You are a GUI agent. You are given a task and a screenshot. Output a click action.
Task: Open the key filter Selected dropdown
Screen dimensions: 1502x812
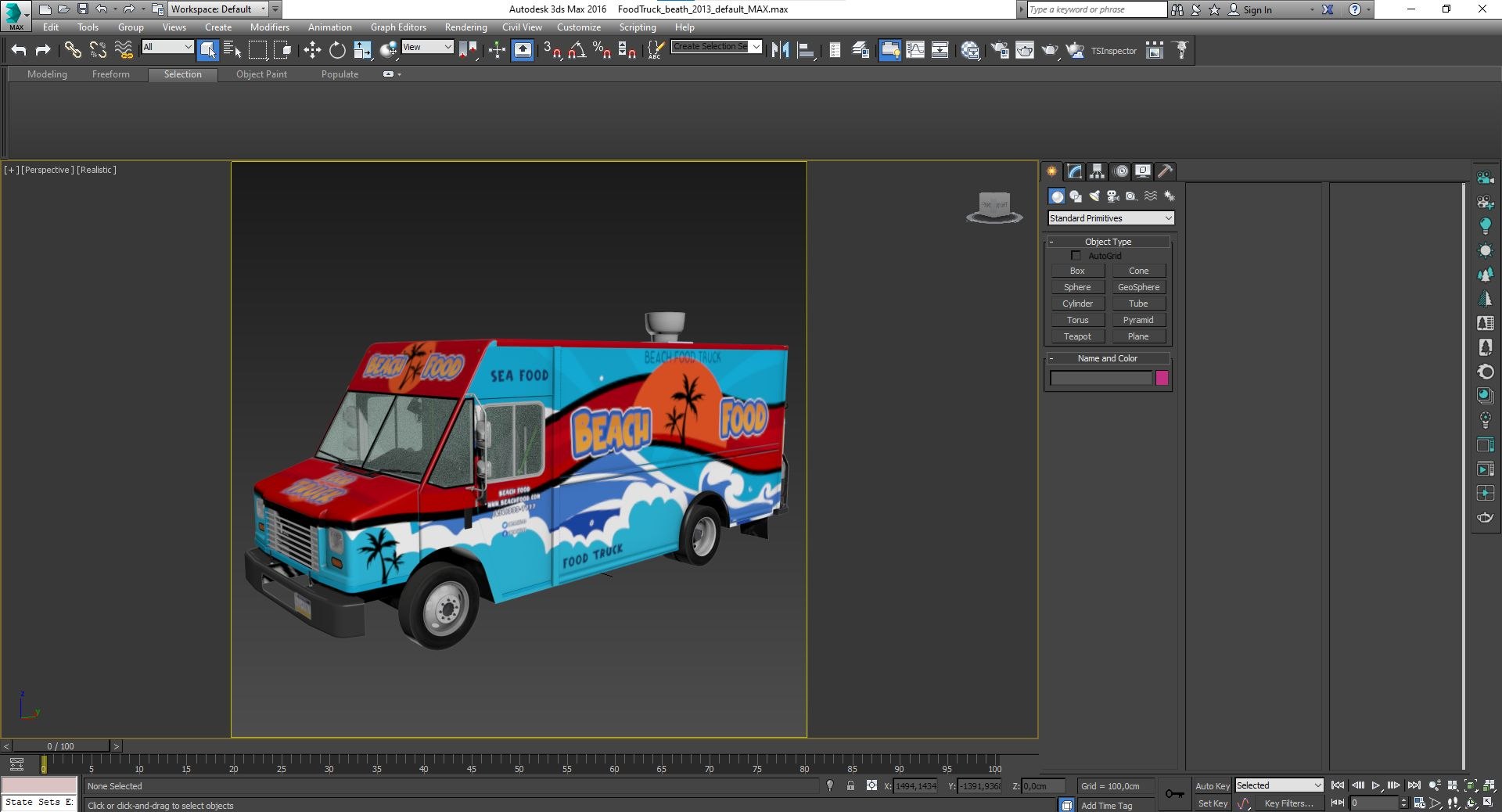coord(1278,785)
